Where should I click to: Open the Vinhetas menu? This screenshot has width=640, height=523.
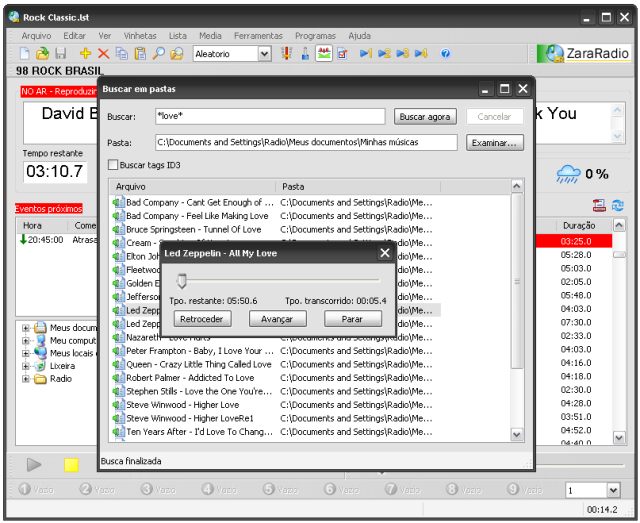click(x=140, y=36)
